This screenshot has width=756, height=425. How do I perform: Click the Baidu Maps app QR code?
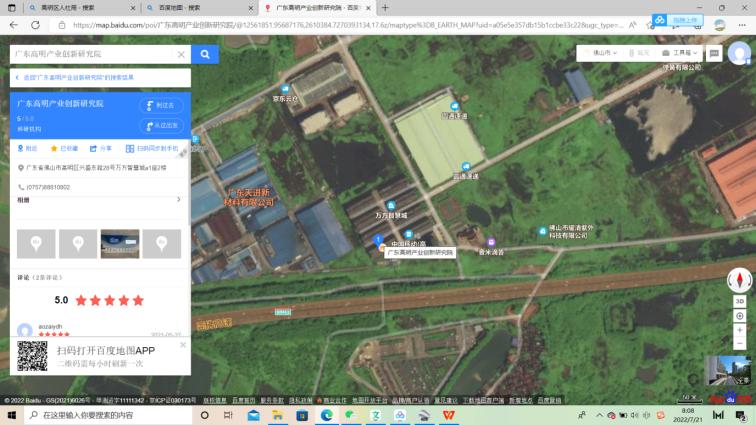[32, 356]
